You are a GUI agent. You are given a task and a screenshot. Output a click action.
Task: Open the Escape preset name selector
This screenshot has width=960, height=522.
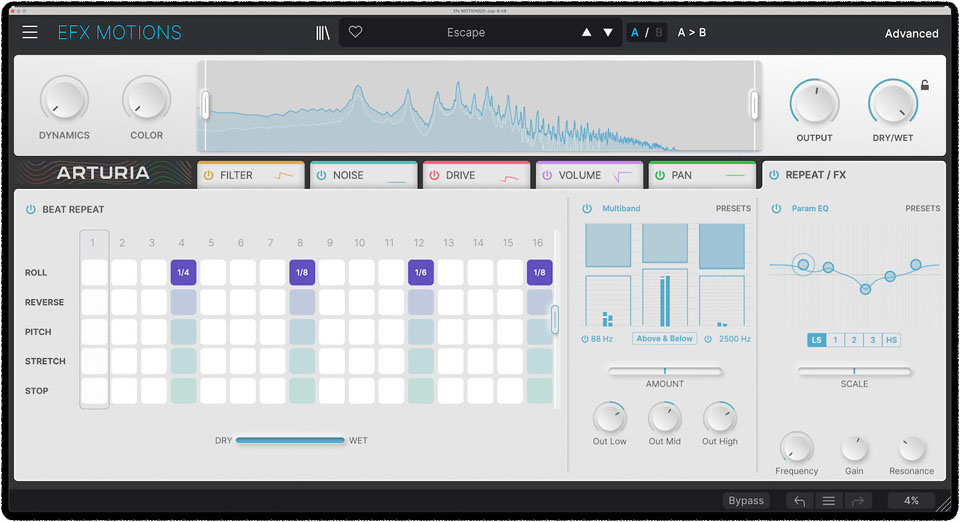pos(466,32)
